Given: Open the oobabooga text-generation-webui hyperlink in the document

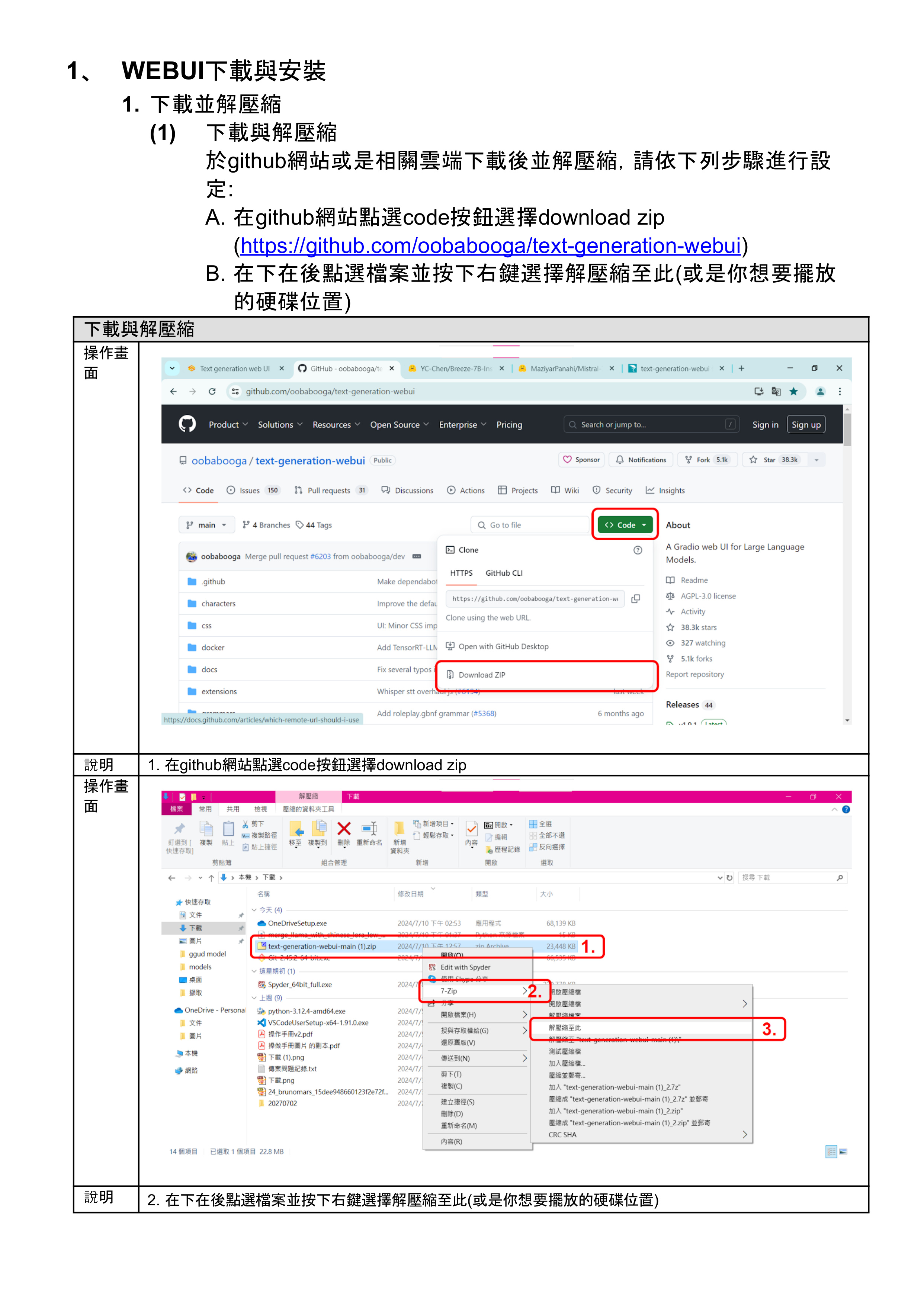Looking at the screenshot, I should tap(490, 246).
